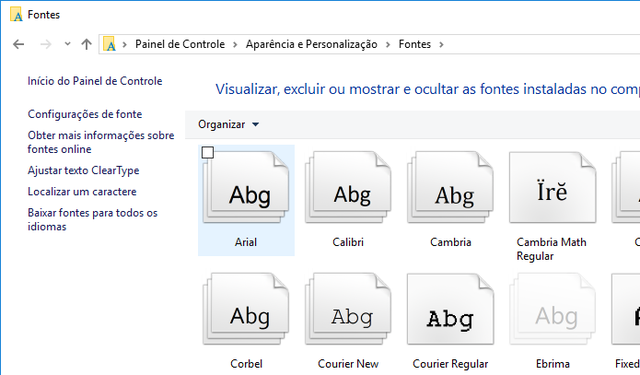Click the Fonts folder icon in address bar
The width and height of the screenshot is (640, 375).
(x=109, y=44)
